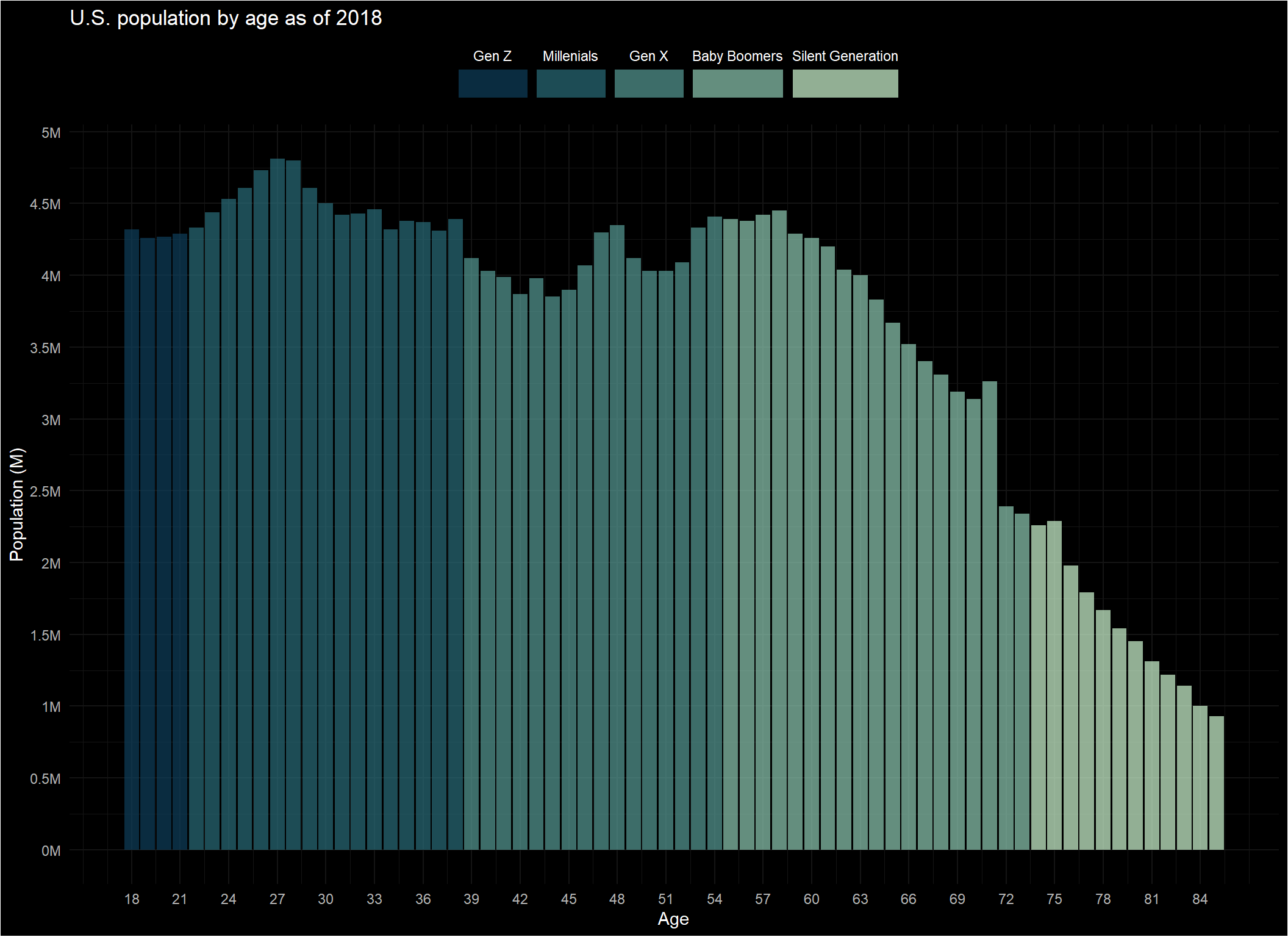1288x937 pixels.
Task: Click the 5M y-axis tick label
Action: [51, 133]
